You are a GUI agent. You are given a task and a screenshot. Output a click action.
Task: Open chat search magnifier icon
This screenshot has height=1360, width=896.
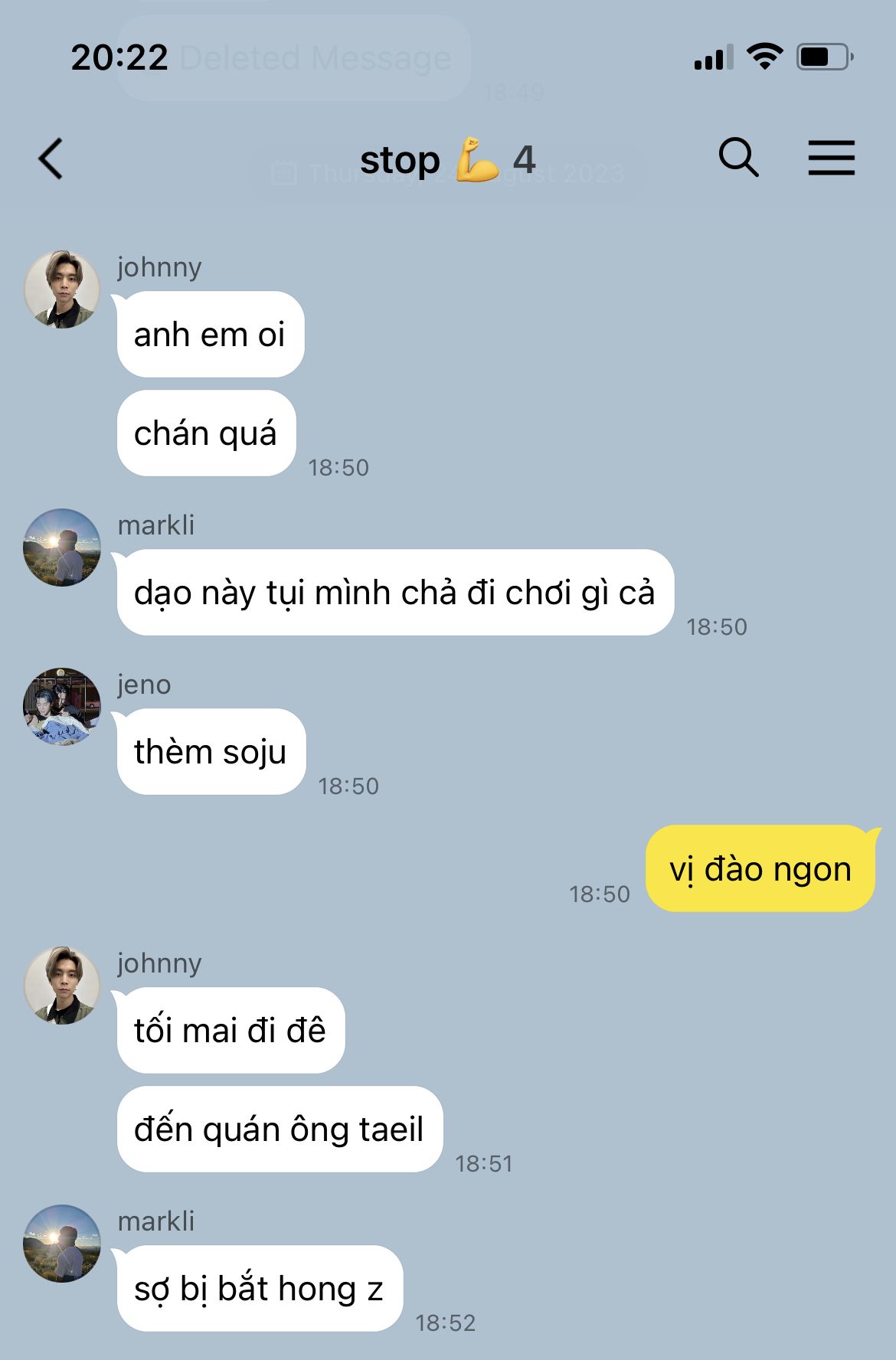pos(738,158)
